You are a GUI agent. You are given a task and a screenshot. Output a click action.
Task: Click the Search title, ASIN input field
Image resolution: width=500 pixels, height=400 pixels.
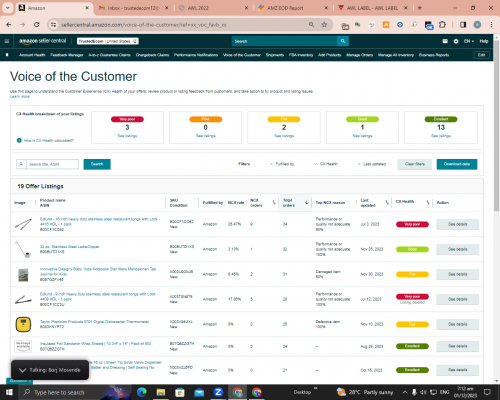(52, 164)
